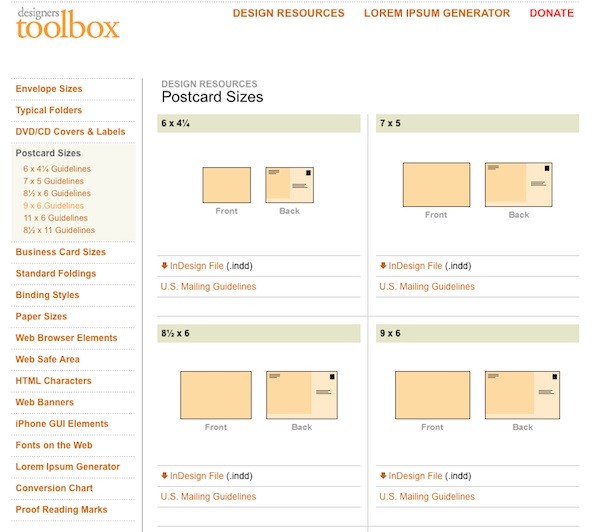This screenshot has width=600, height=532.
Task: Select Envelope Sizes in the sidebar
Action: click(x=49, y=89)
